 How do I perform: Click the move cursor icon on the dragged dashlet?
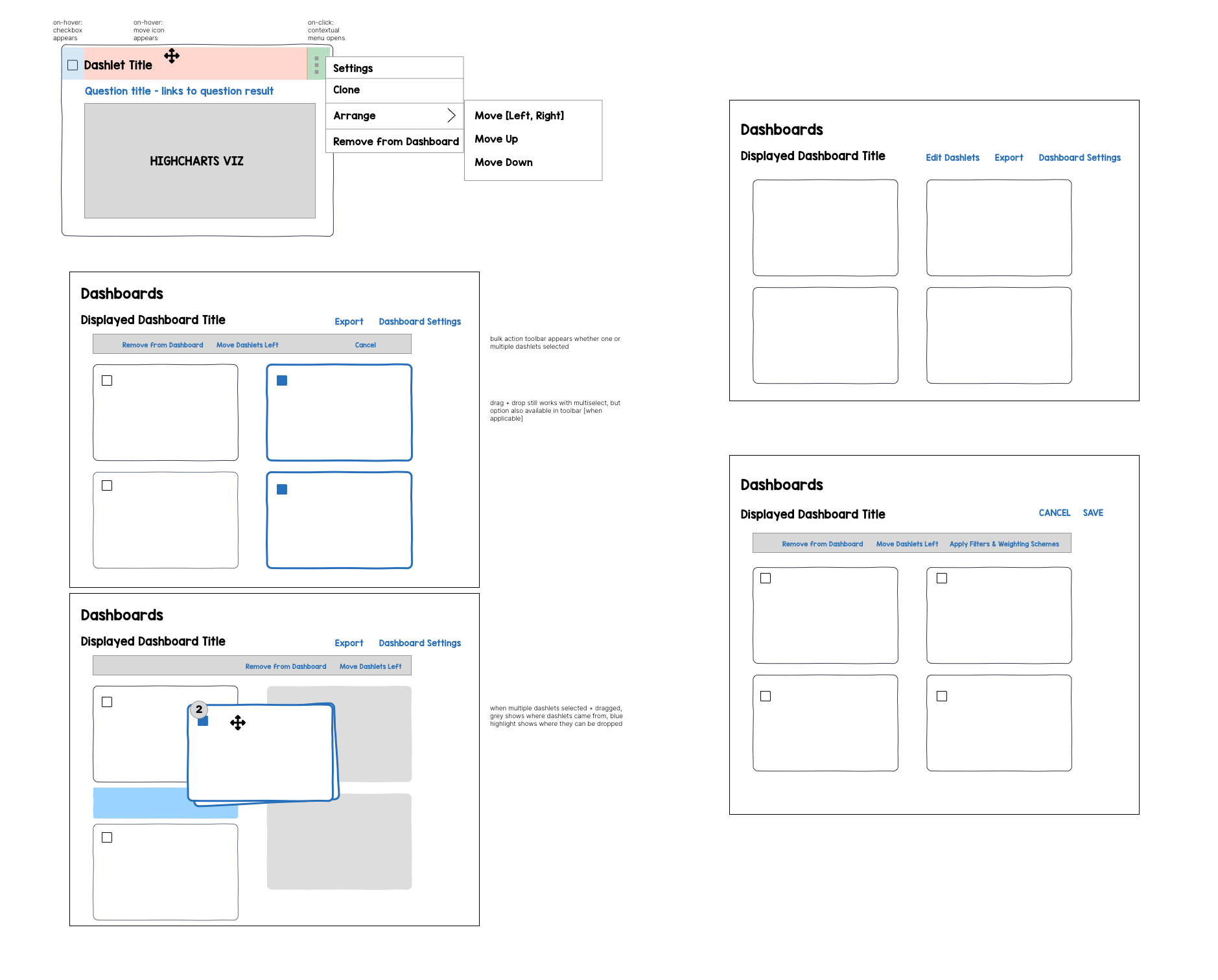[x=238, y=723]
